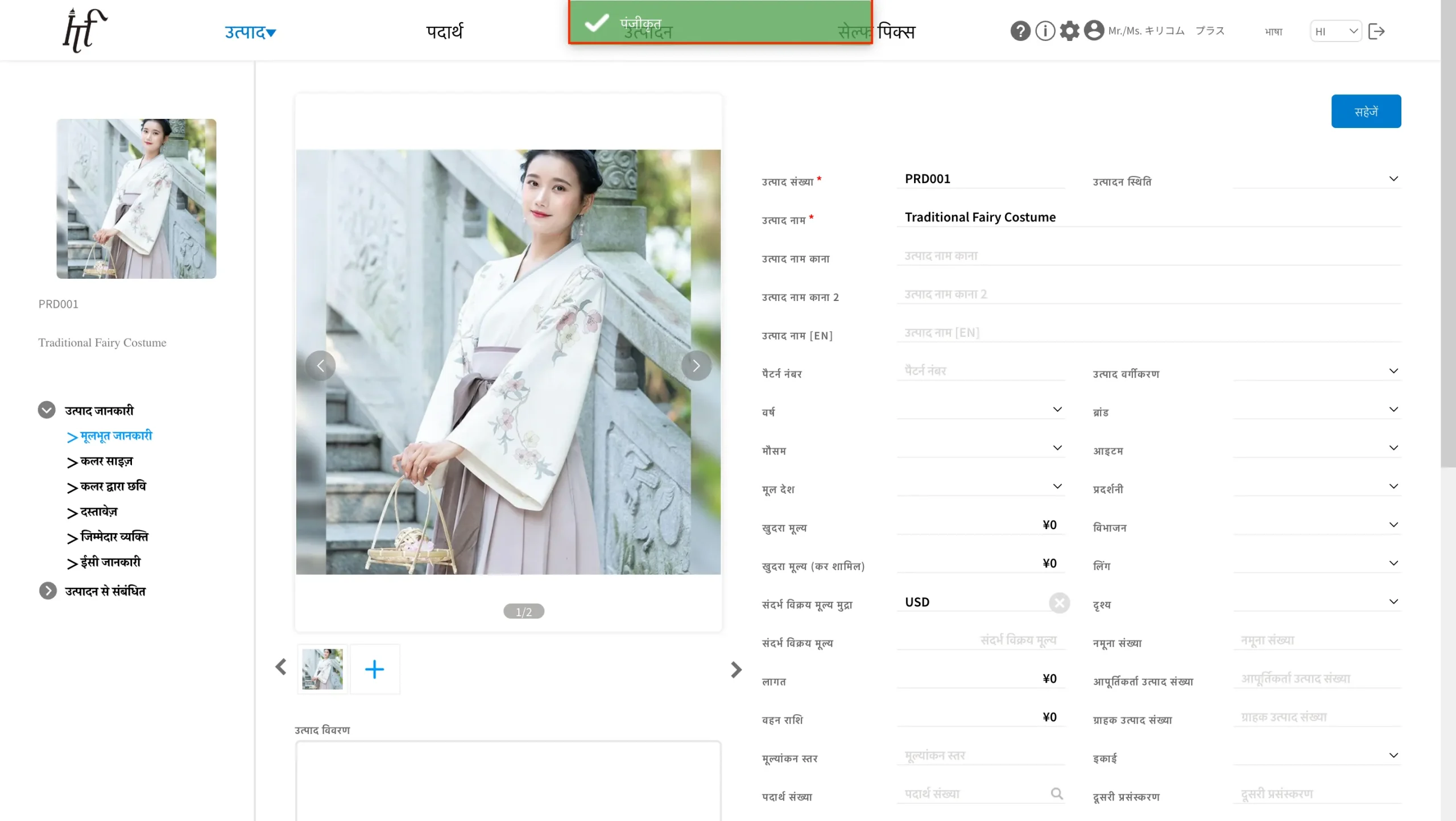Show previous image in main viewer

pos(320,365)
